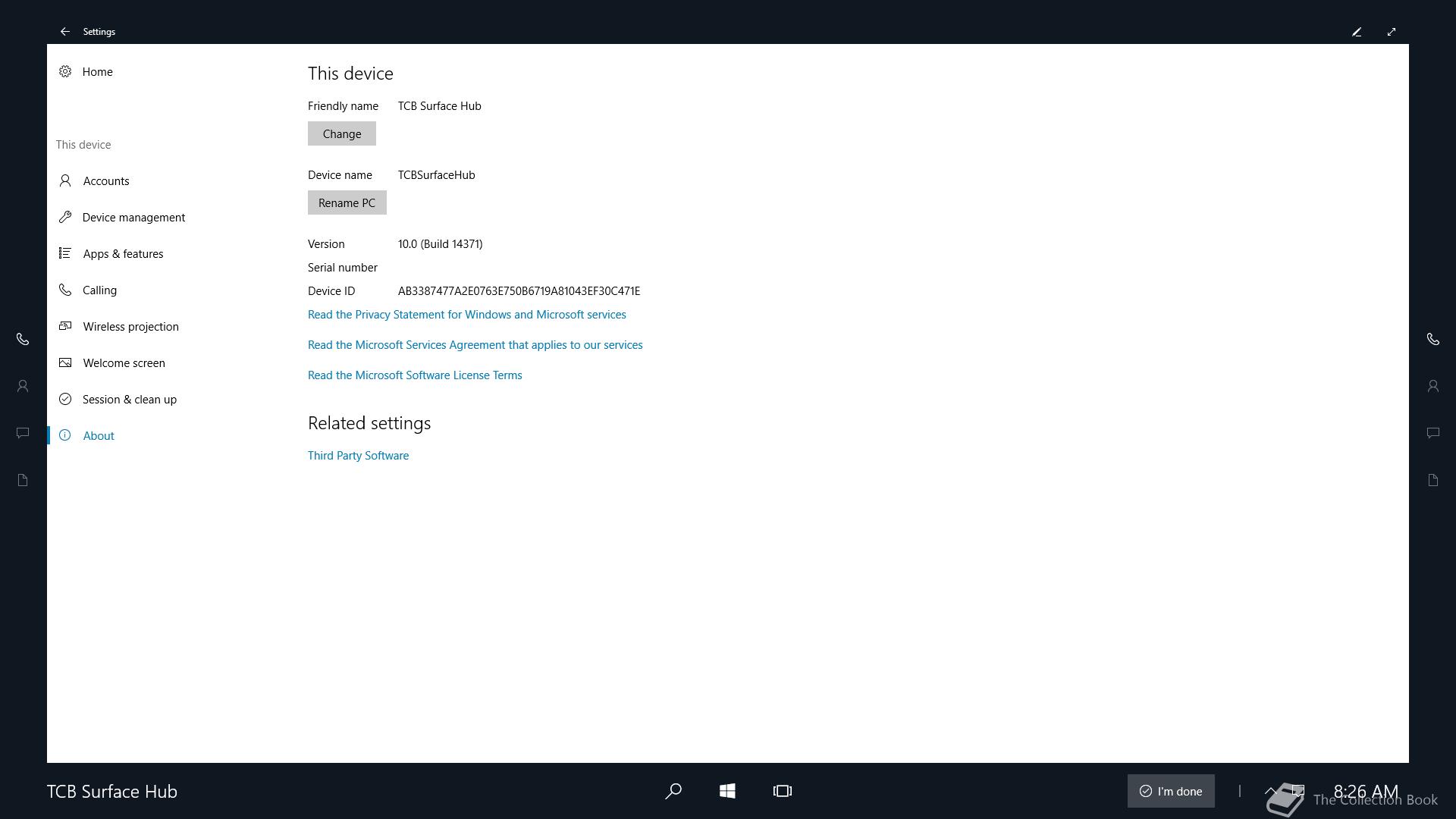This screenshot has width=1456, height=819.
Task: Open Task View on the taskbar
Action: (x=783, y=791)
